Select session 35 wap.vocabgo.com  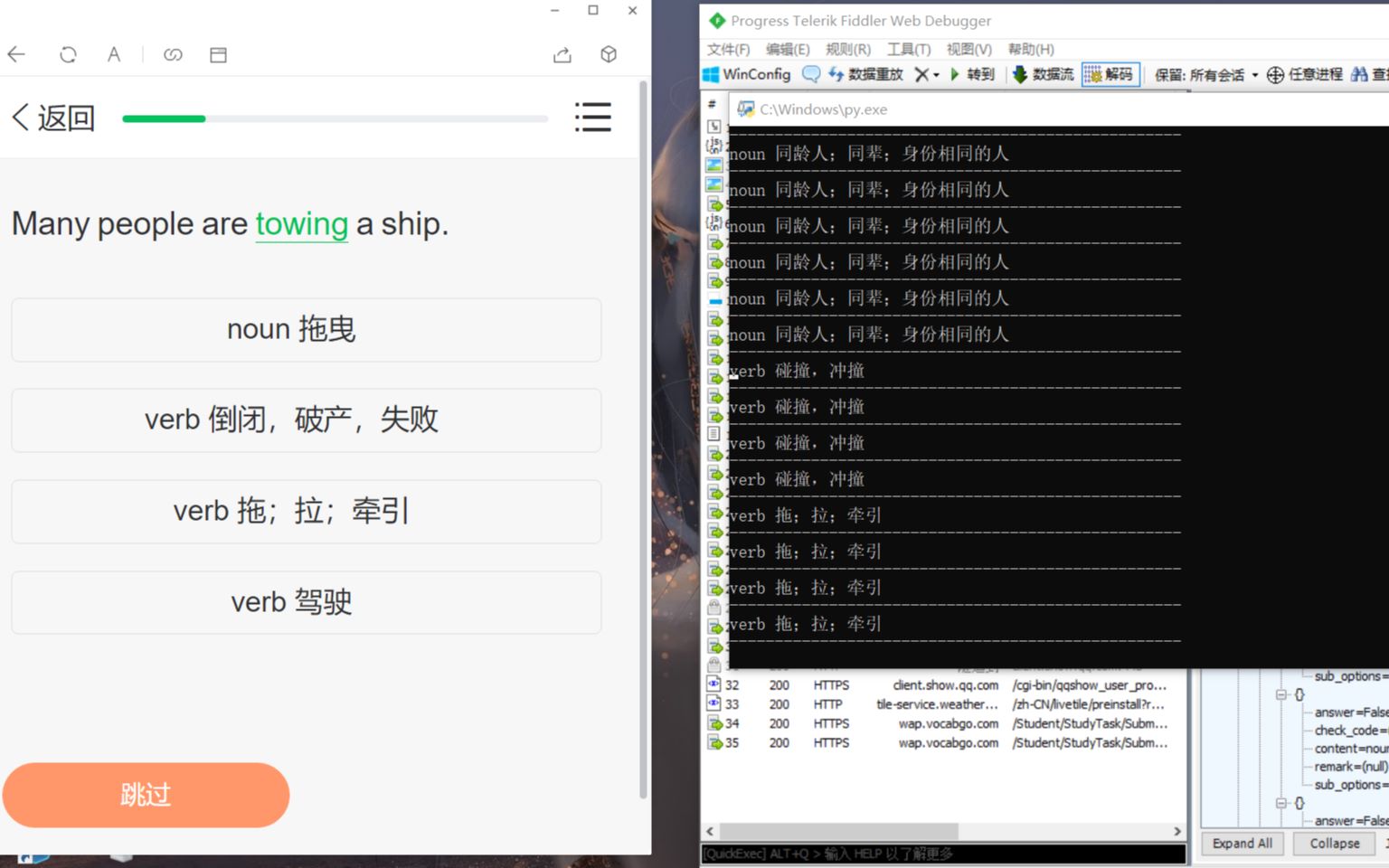point(943,742)
